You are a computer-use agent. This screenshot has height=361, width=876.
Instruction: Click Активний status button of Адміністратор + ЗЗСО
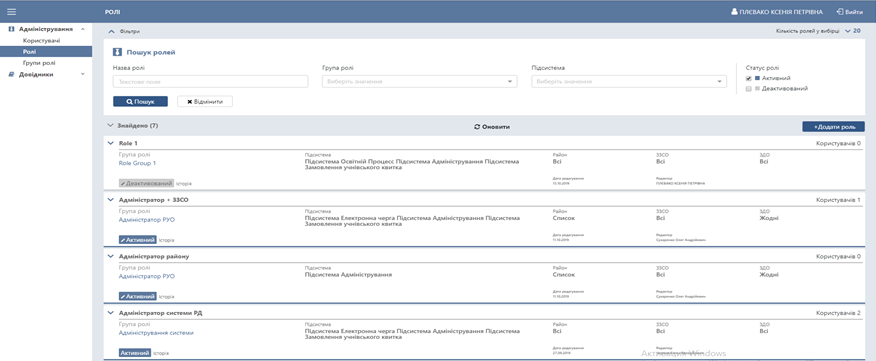pos(137,240)
